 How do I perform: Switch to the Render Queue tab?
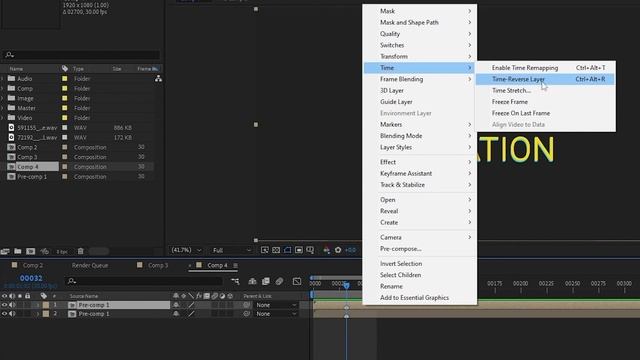[90, 265]
